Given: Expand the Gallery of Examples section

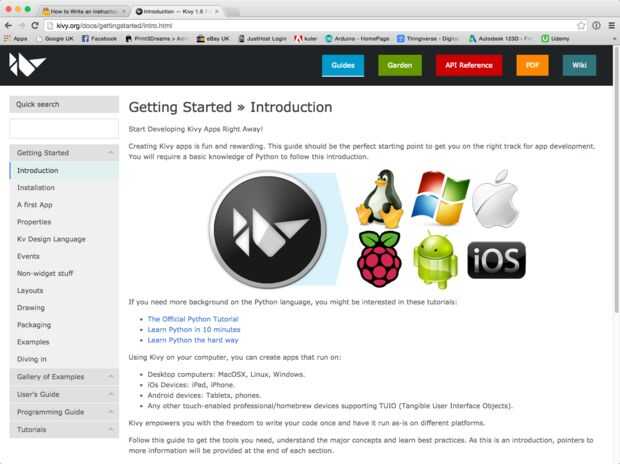Looking at the screenshot, I should [64, 377].
